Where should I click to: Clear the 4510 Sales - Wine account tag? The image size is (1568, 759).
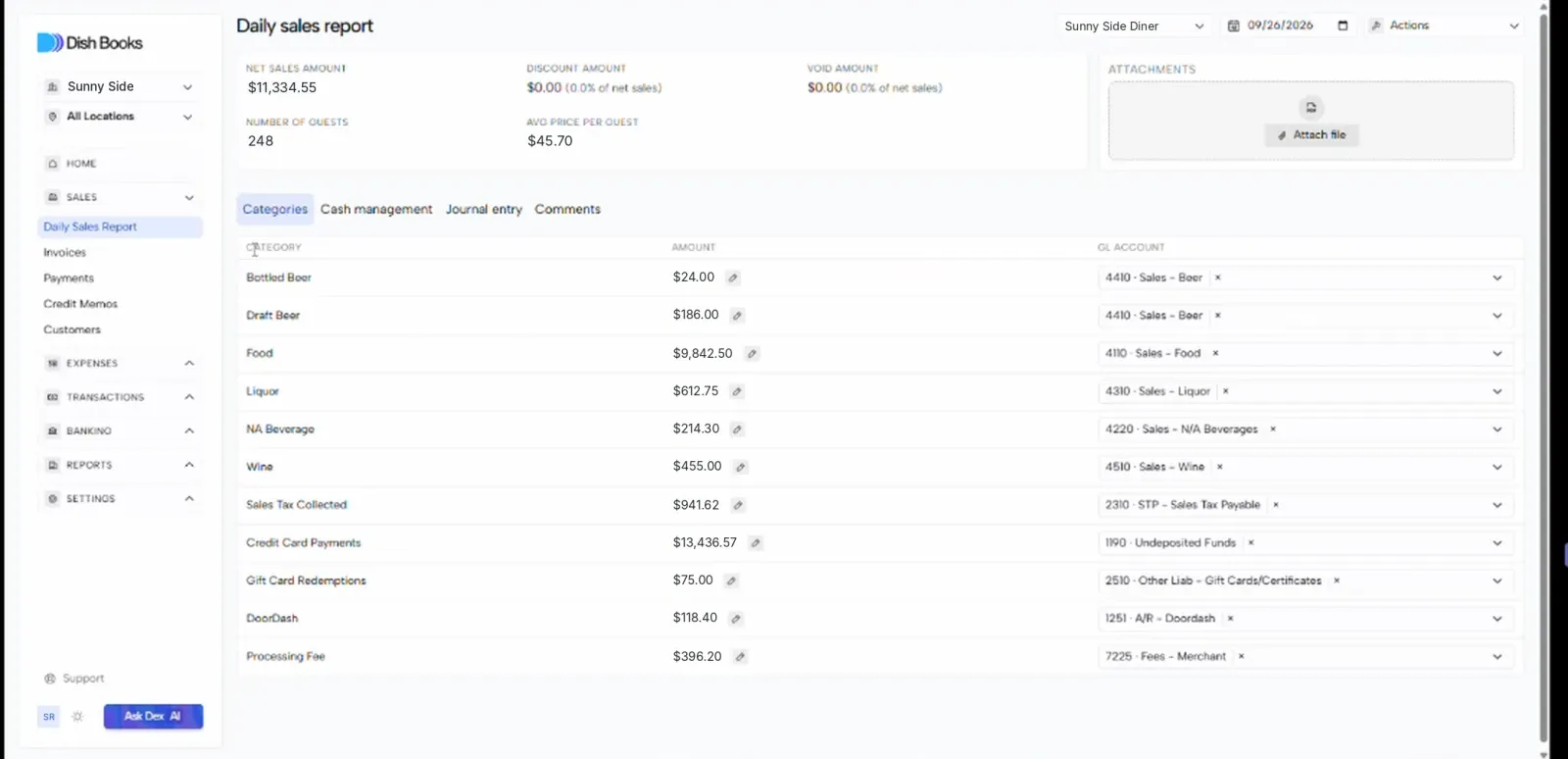click(x=1219, y=467)
